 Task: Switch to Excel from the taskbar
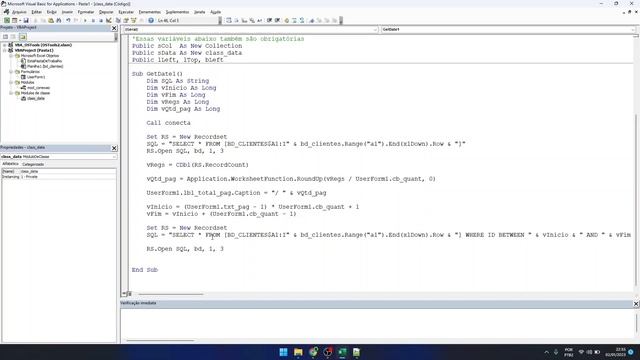tap(342, 352)
